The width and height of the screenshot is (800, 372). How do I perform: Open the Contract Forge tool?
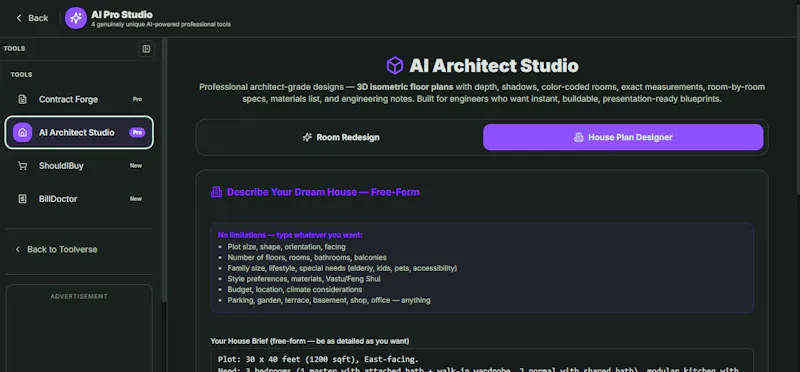[79, 99]
